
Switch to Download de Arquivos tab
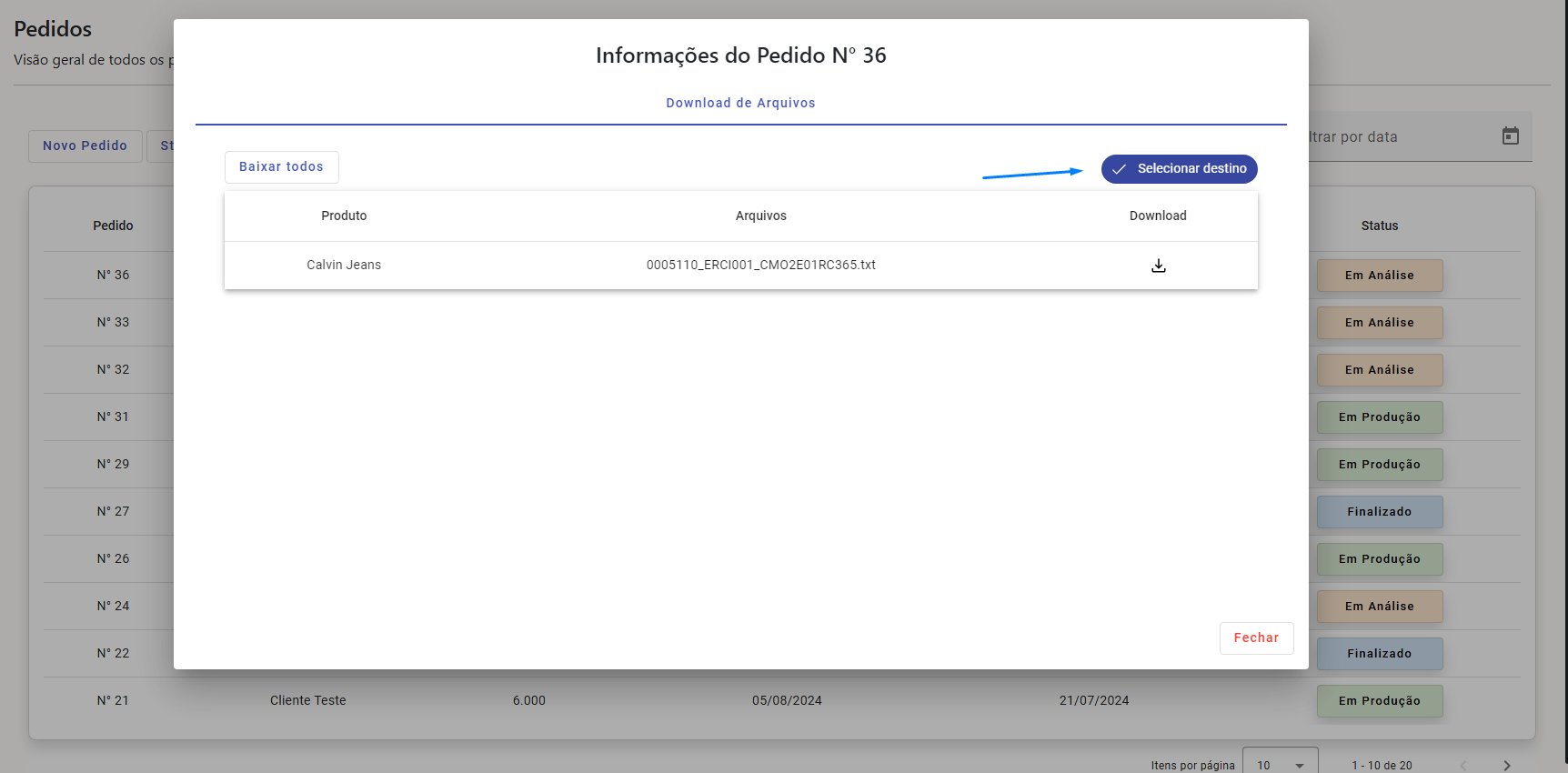coord(740,103)
